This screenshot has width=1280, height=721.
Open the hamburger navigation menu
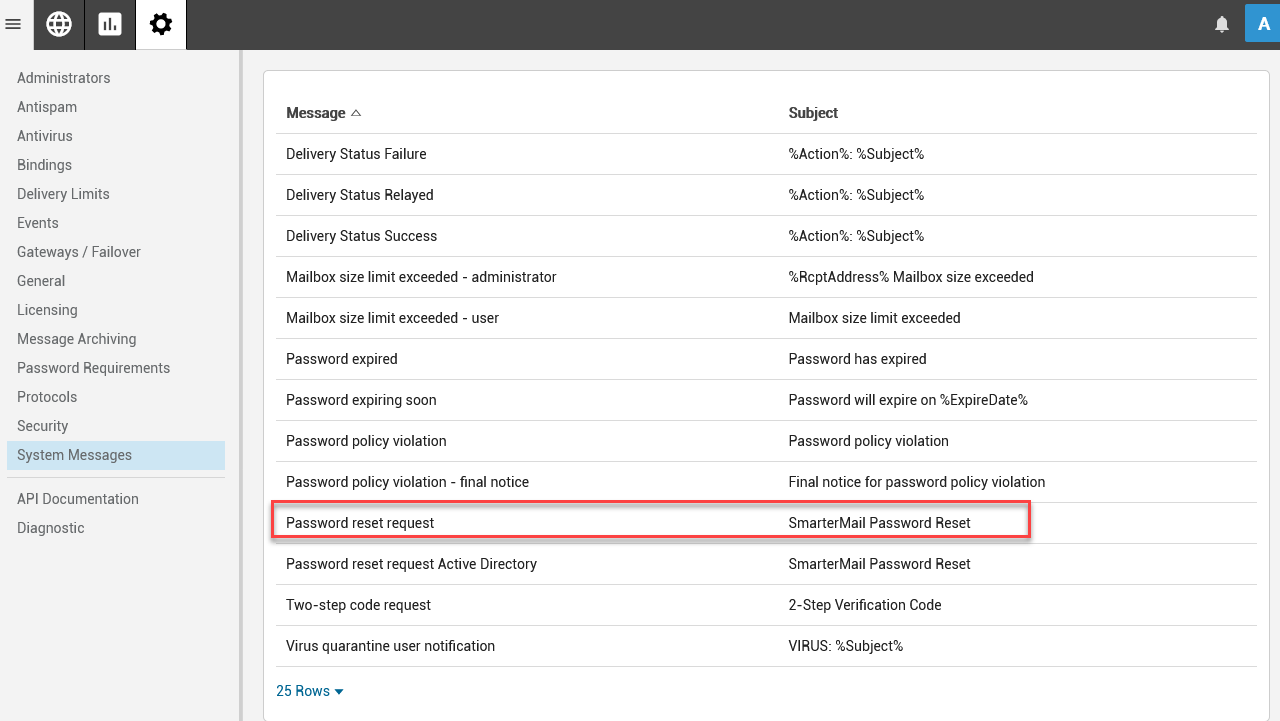13,24
